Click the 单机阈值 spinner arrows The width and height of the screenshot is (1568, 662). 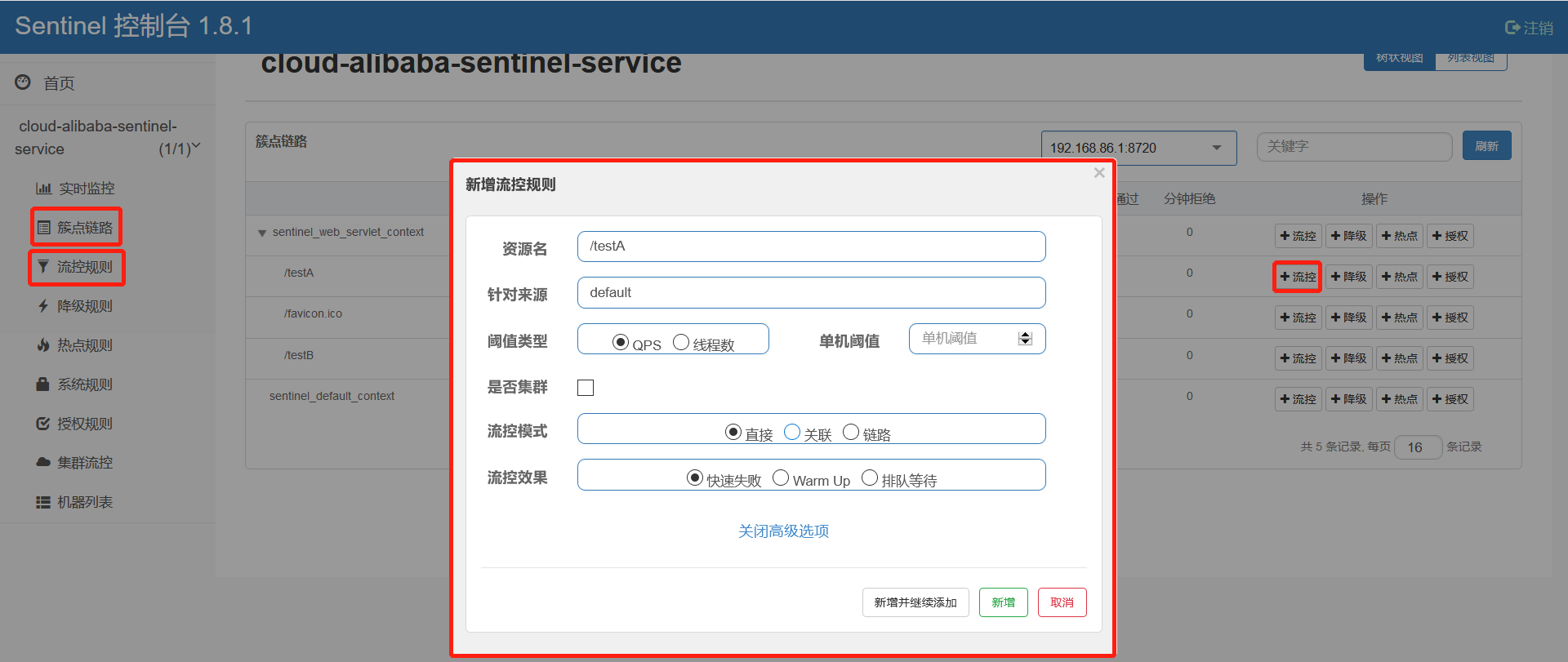[x=1025, y=339]
